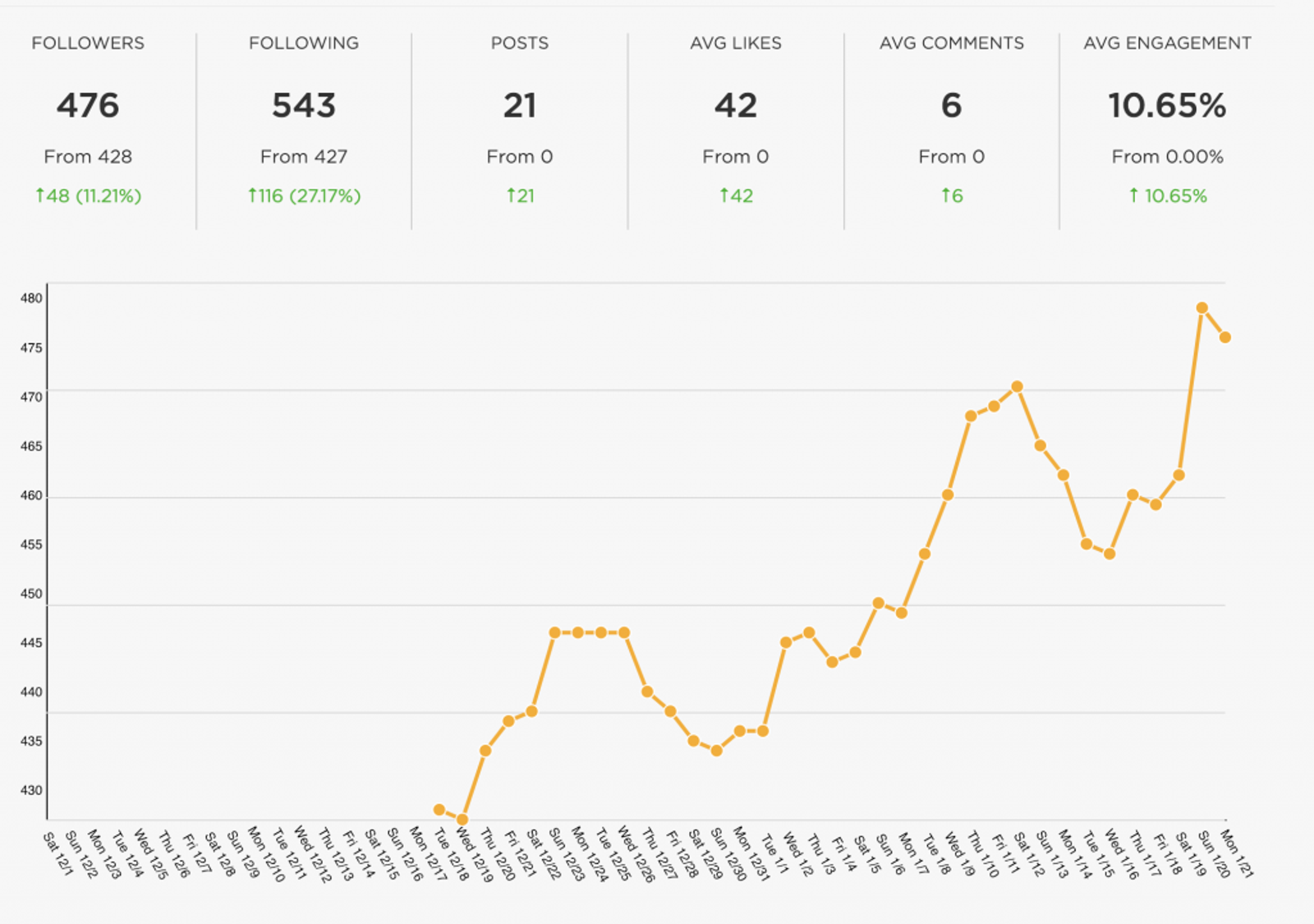Viewport: 1314px width, 924px height.
Task: Select the Posts stat value 21
Action: (520, 106)
